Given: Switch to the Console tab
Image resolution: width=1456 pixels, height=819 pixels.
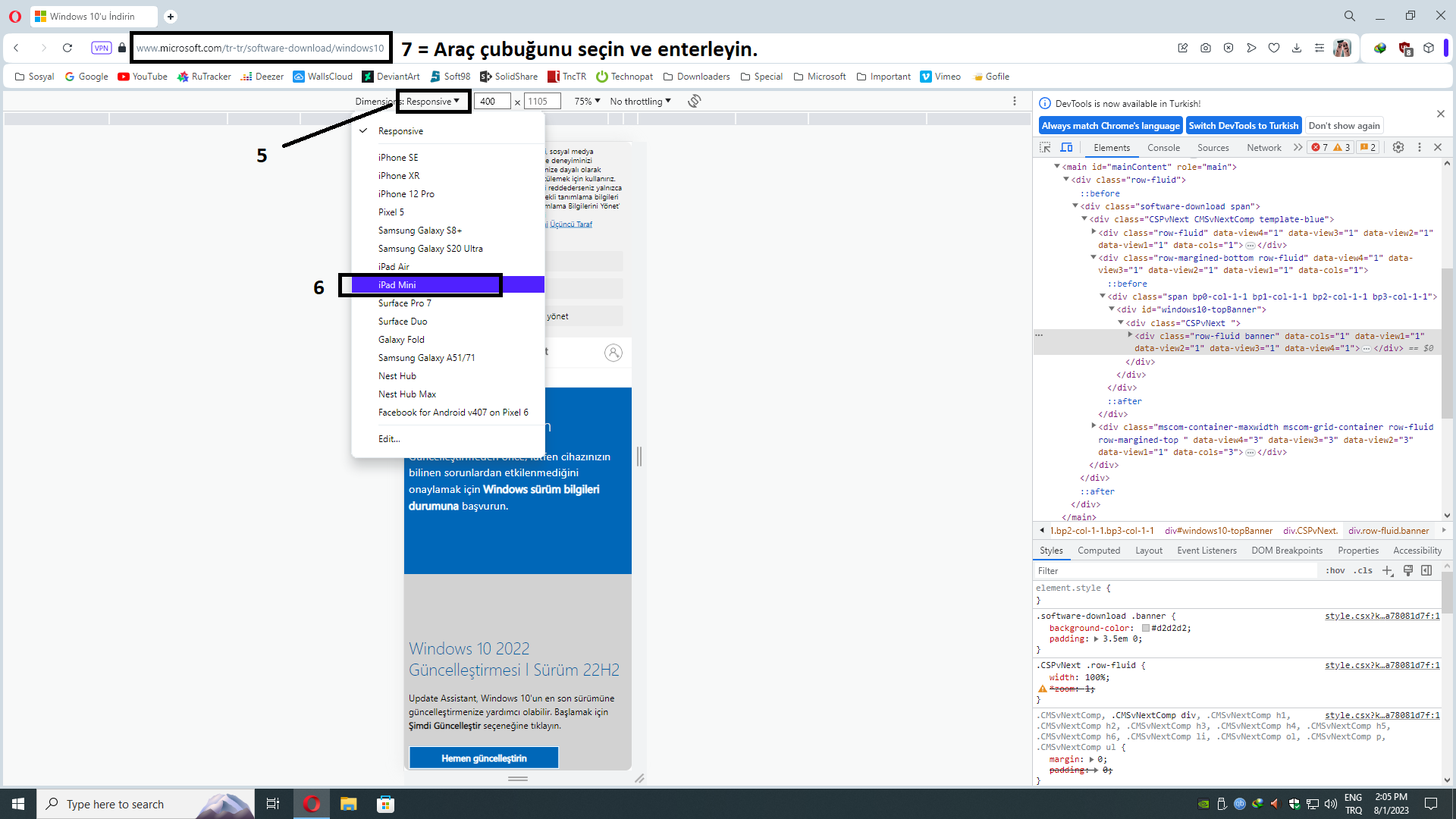Looking at the screenshot, I should pyautogui.click(x=1163, y=148).
